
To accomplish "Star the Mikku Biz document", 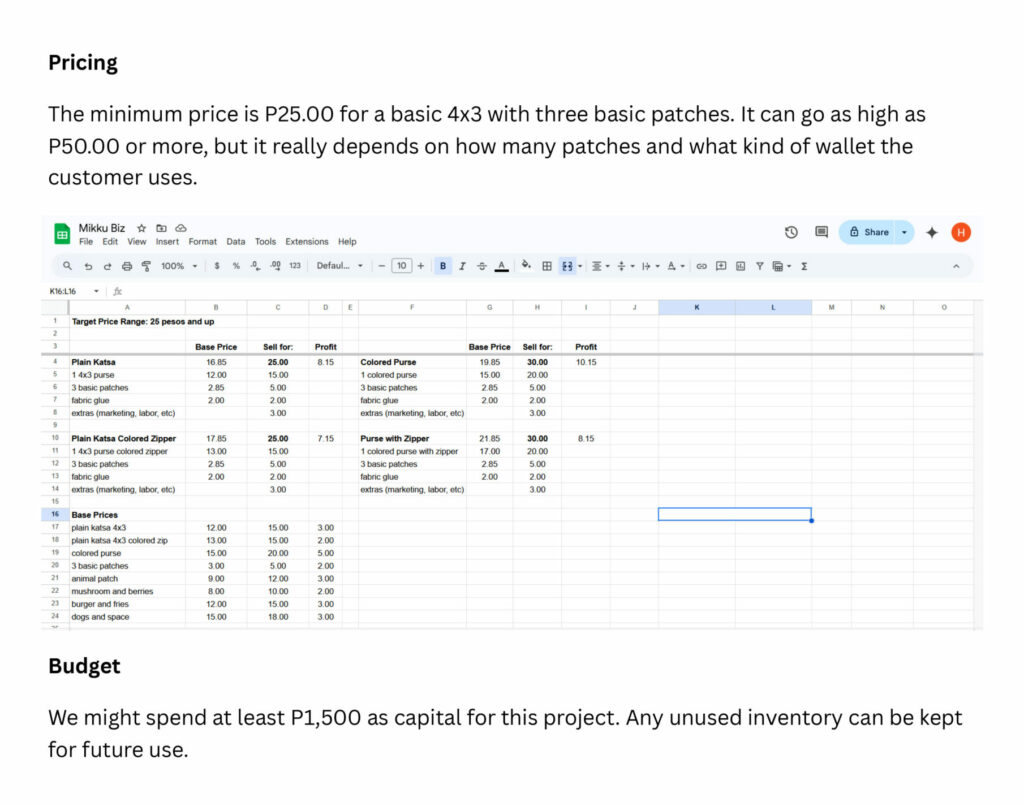I will pos(142,228).
